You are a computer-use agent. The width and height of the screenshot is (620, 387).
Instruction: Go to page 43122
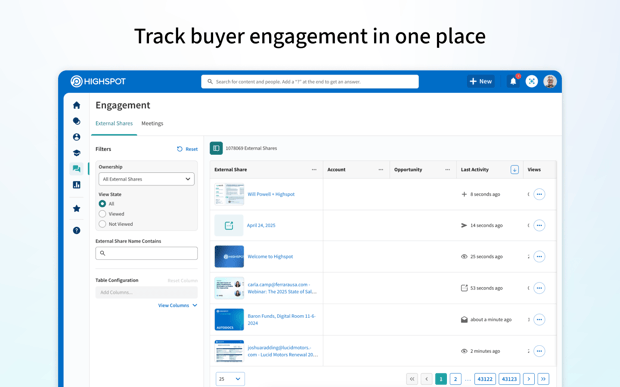485,379
